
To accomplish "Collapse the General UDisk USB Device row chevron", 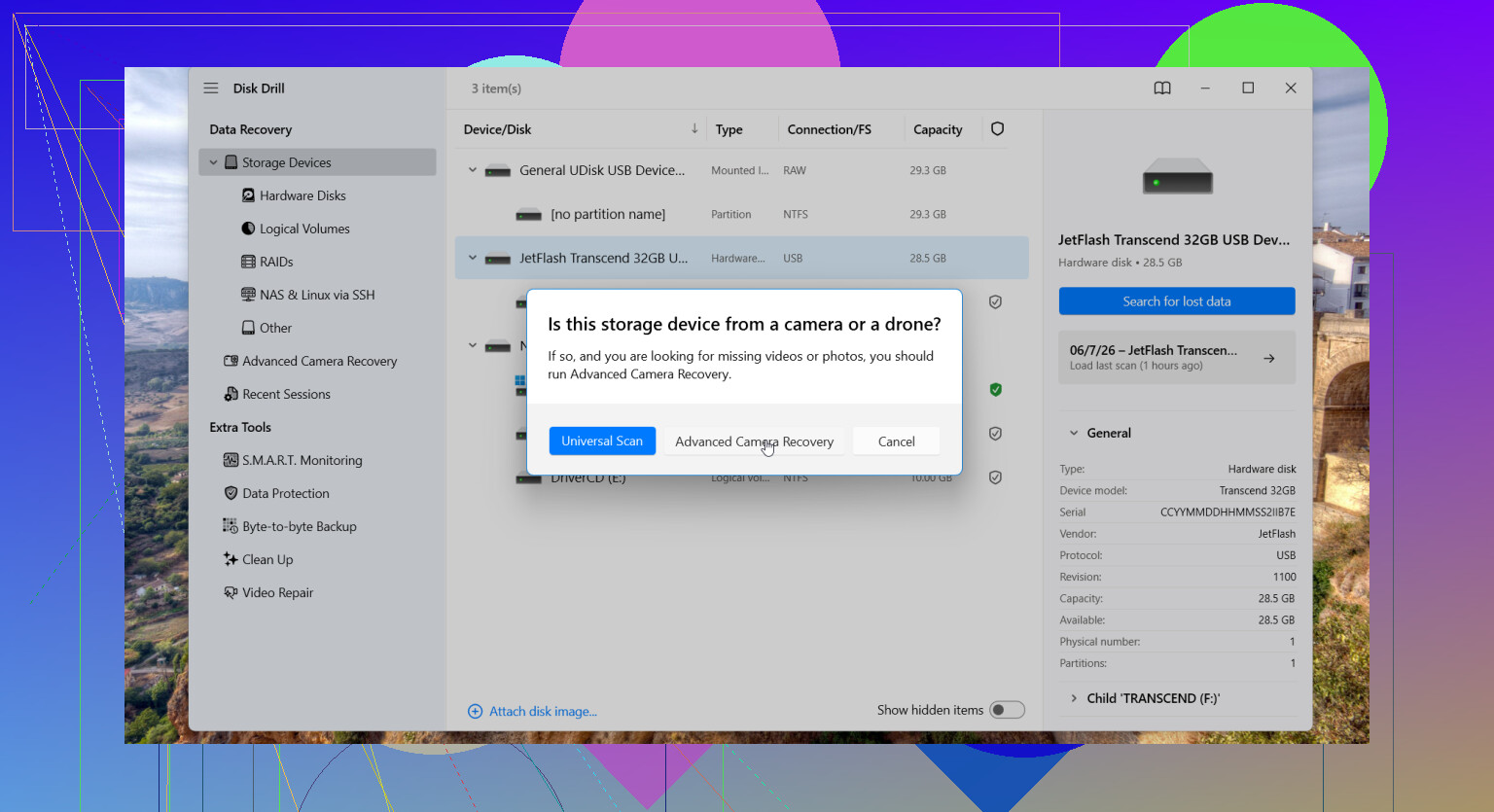I will [x=473, y=170].
